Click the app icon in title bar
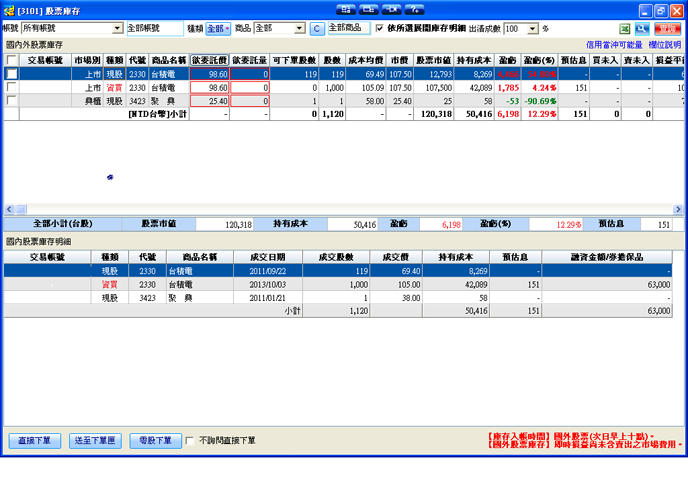This screenshot has height=487, width=688. [x=9, y=10]
